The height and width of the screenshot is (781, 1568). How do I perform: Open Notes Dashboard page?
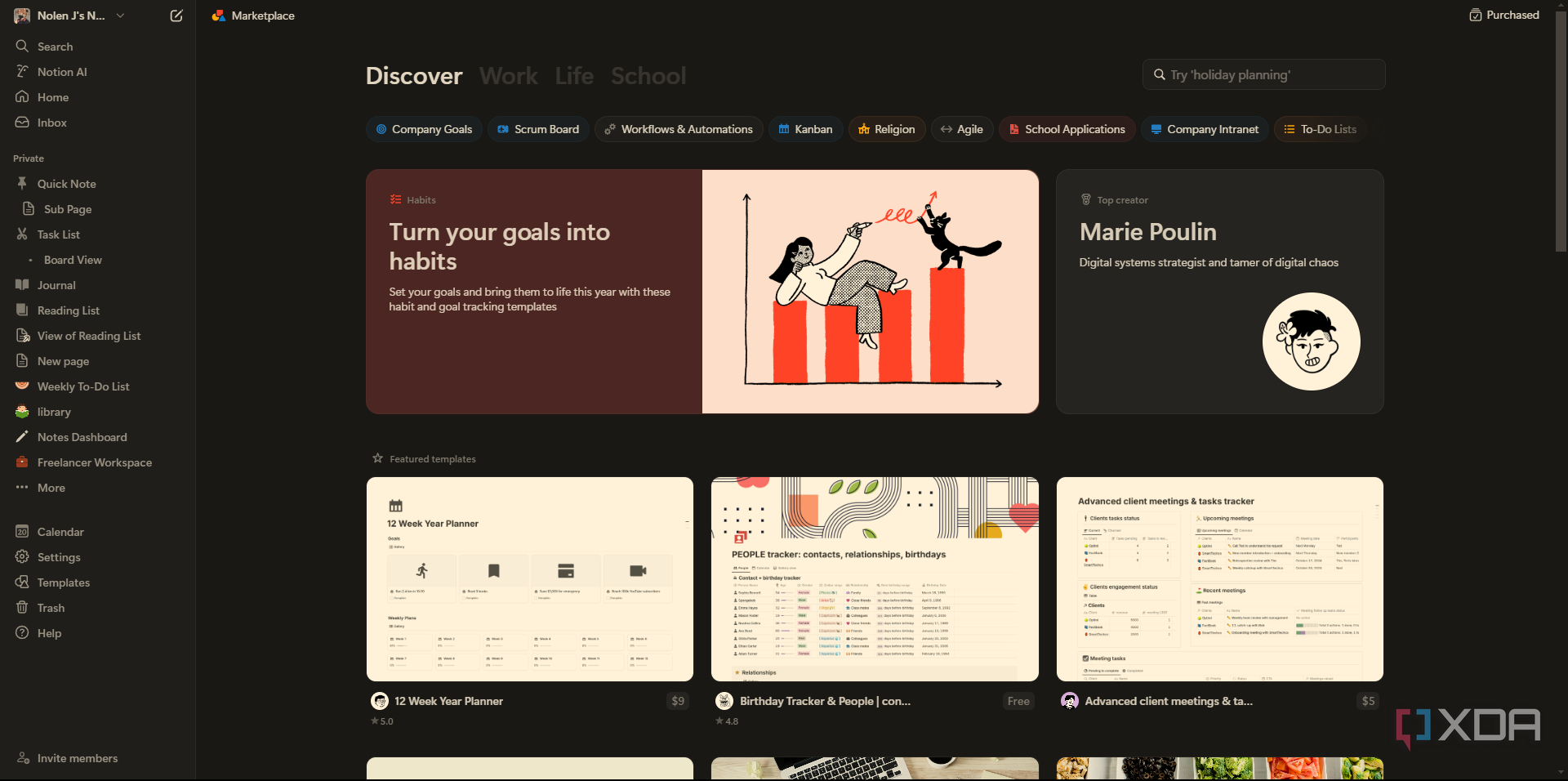(x=98, y=437)
